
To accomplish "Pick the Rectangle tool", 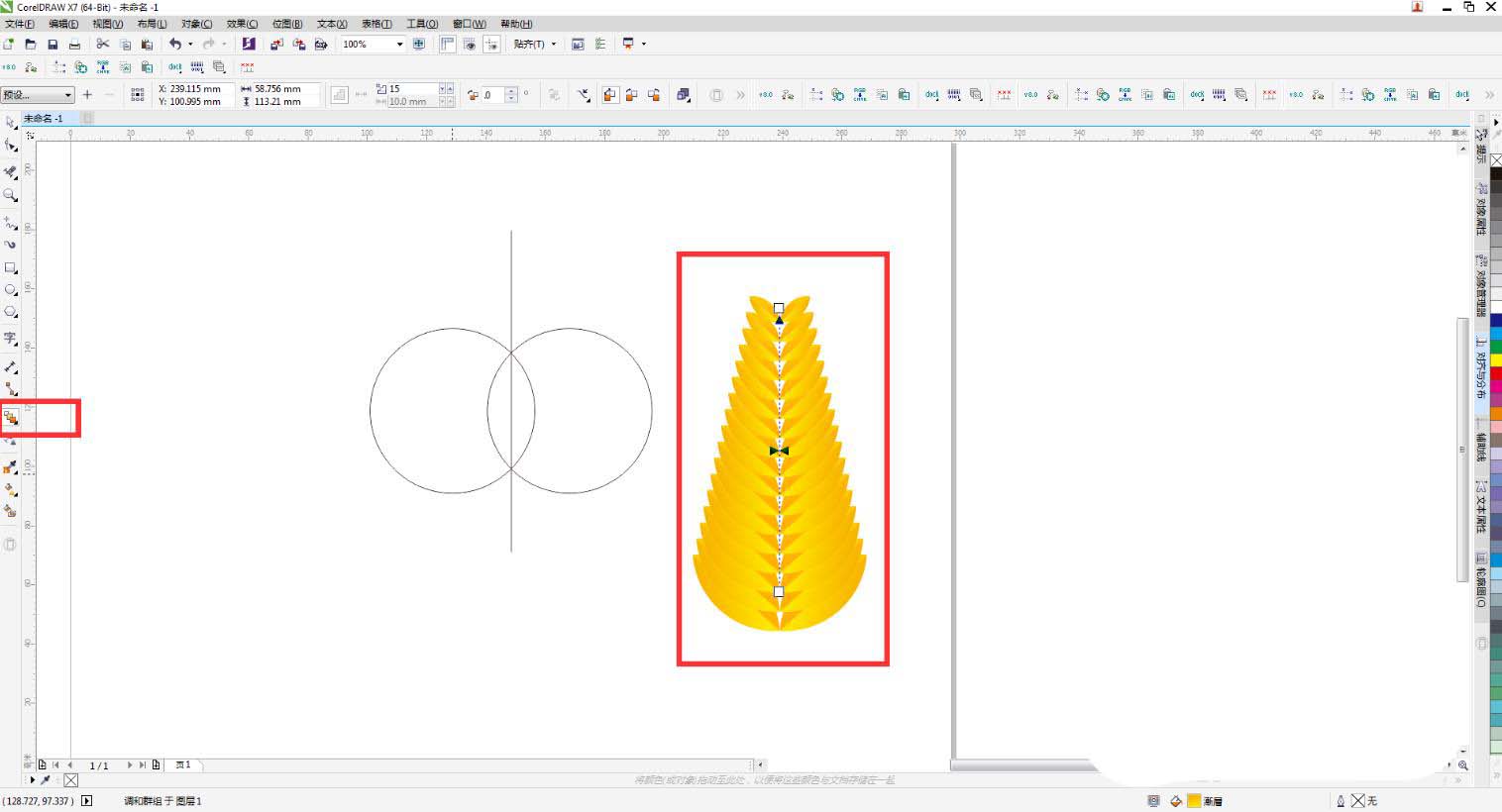I will (11, 267).
